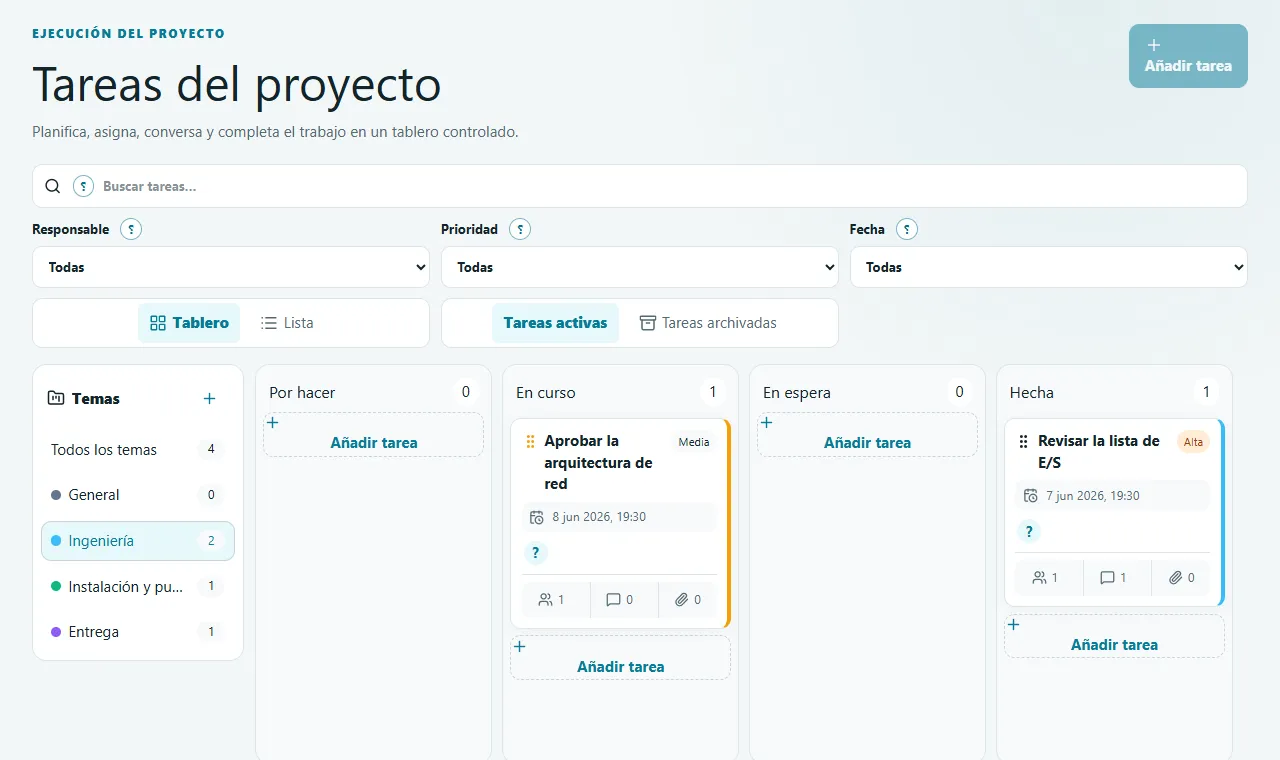Viewport: 1280px width, 760px height.
Task: Click the Añadir tarea button in the page header
Action: (1188, 56)
